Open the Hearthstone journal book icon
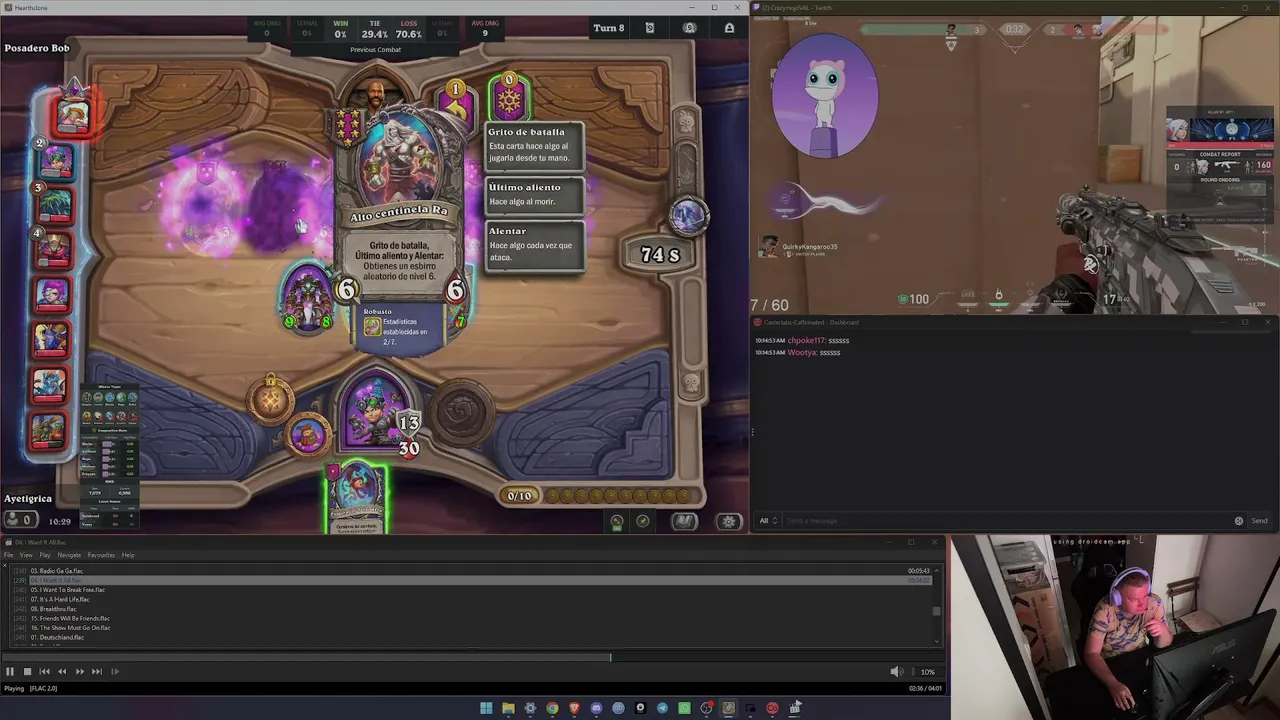Image resolution: width=1280 pixels, height=720 pixels. coord(683,521)
